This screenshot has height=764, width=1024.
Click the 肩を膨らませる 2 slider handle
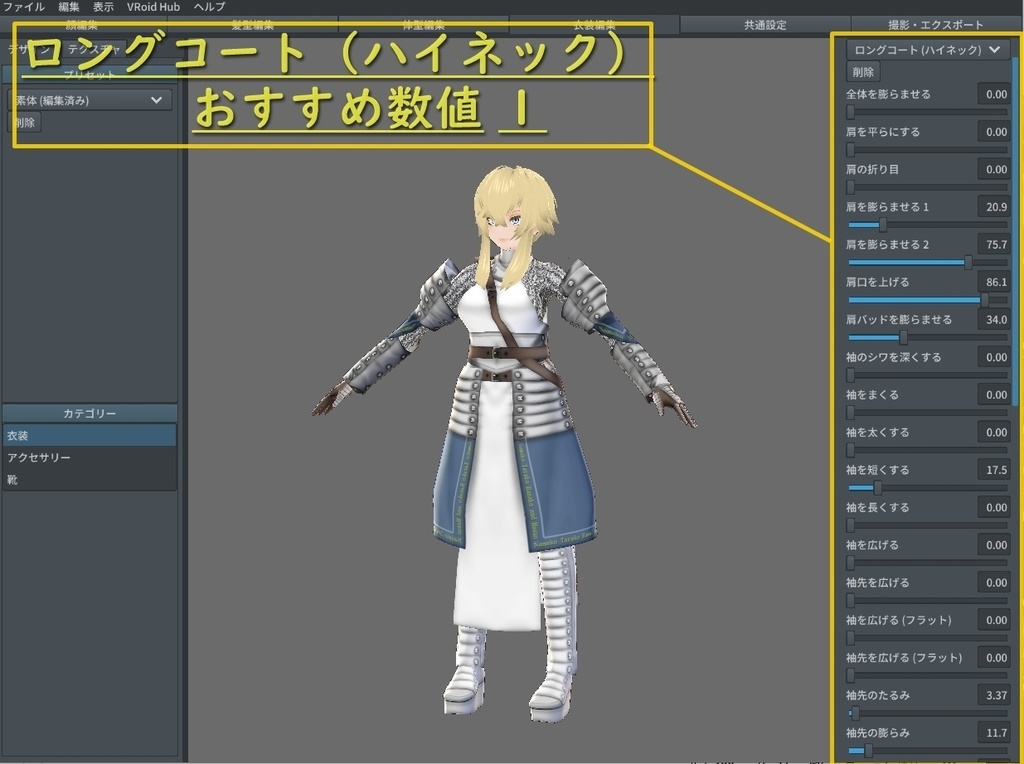coord(968,261)
